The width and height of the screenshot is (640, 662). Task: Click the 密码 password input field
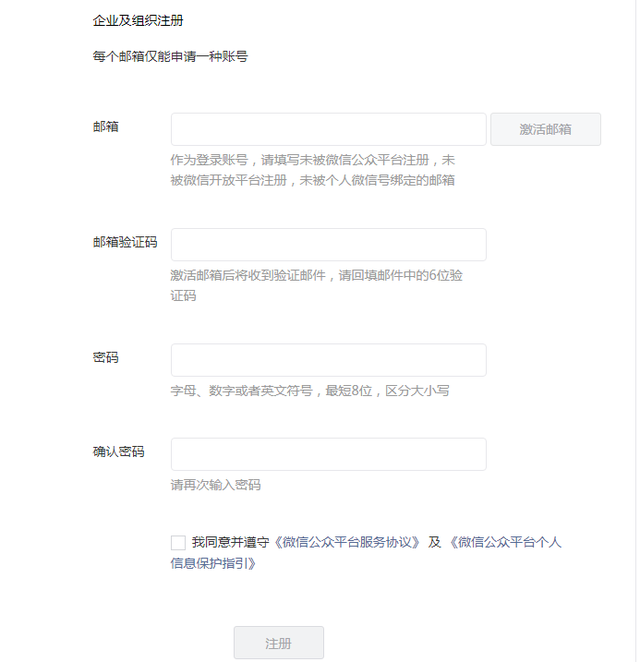pos(328,360)
